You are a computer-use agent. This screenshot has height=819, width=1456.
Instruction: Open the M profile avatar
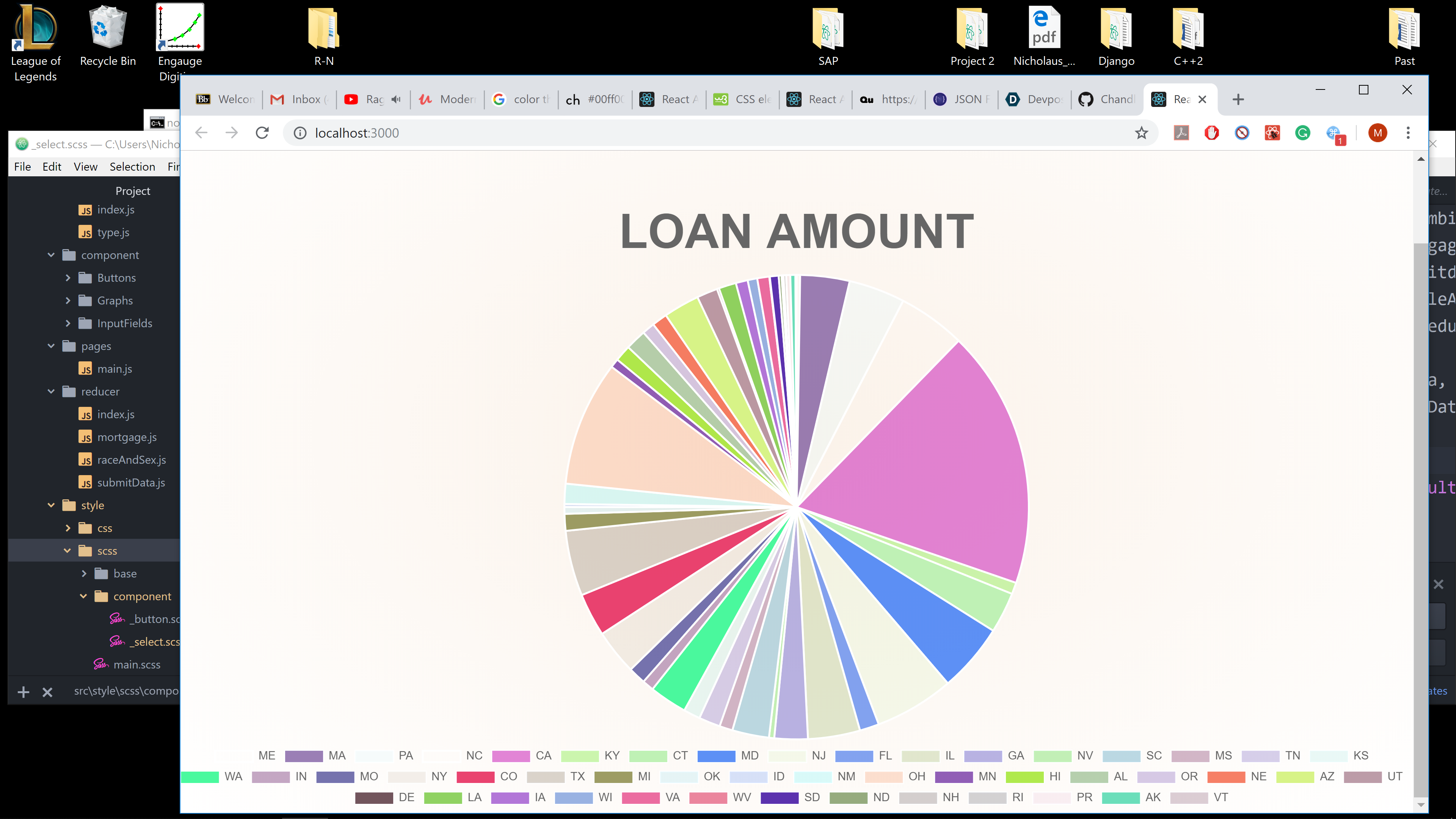(1378, 133)
